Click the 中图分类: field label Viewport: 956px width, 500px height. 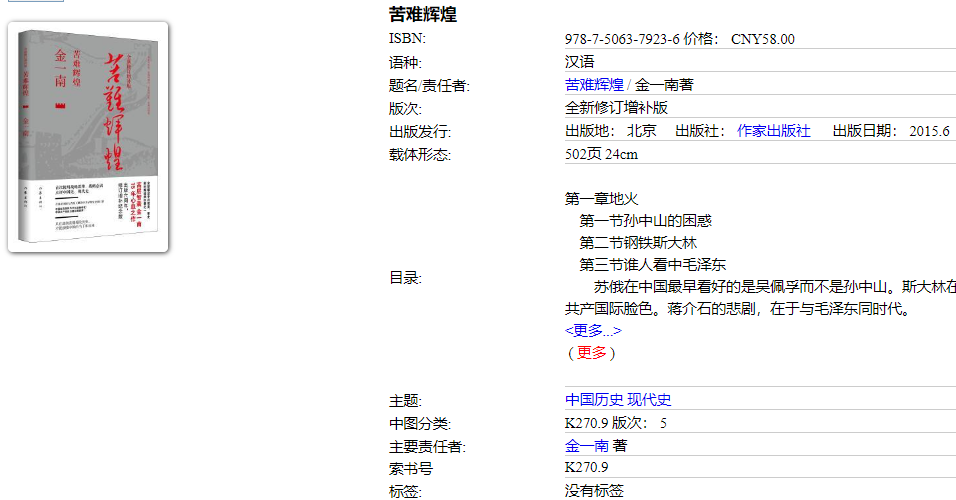[420, 423]
